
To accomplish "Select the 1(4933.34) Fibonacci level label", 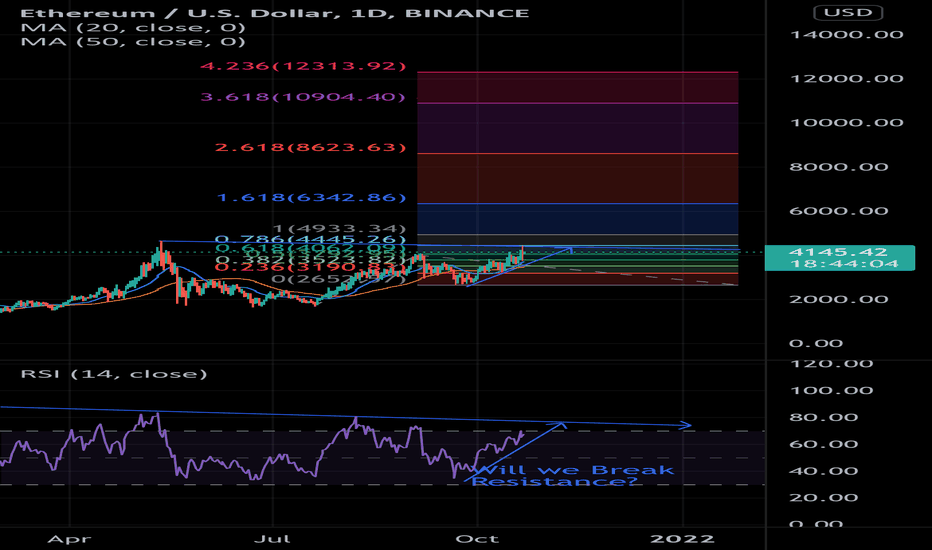I will click(339, 228).
